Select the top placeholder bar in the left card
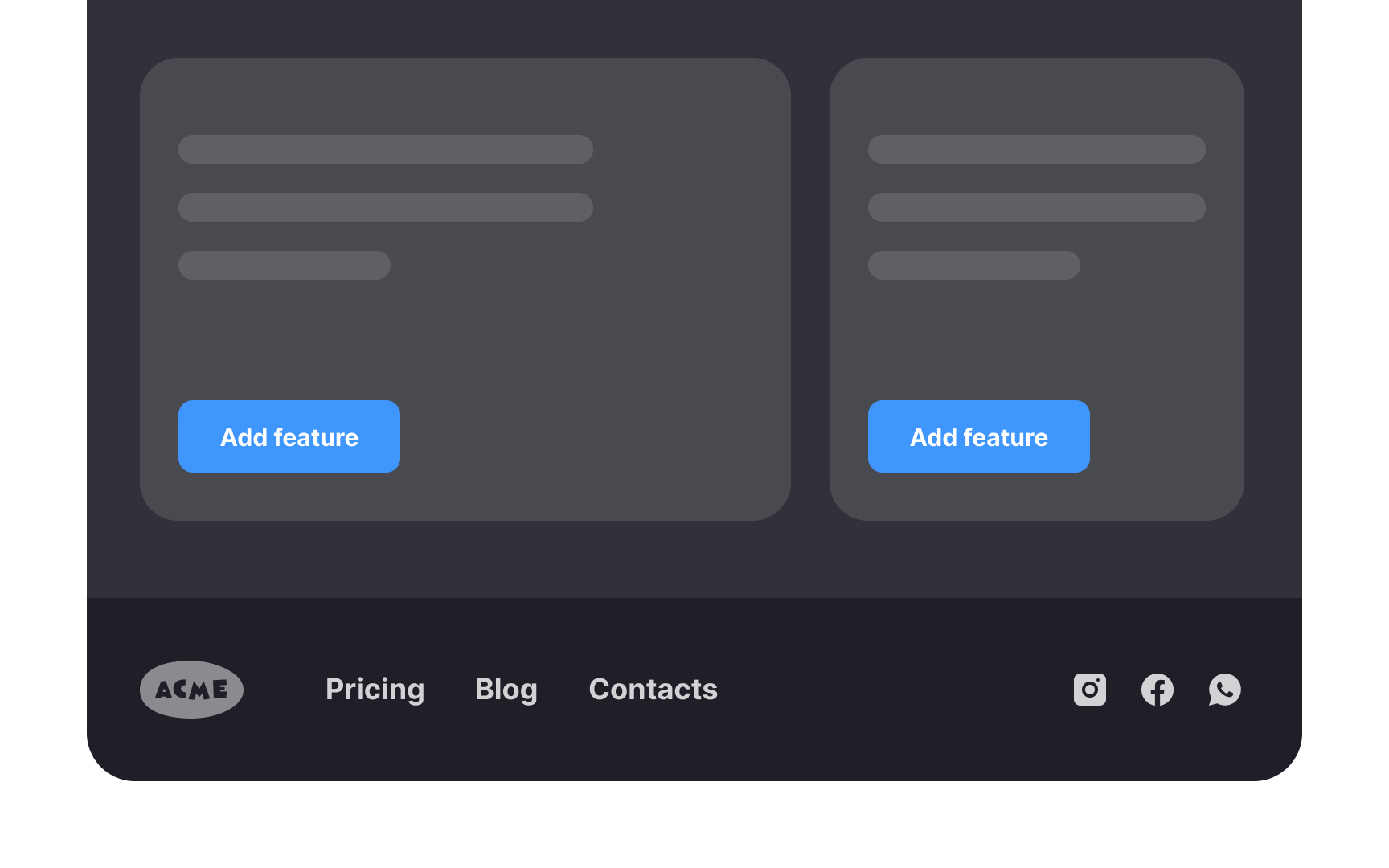This screenshot has width=1389, height=868. click(386, 149)
